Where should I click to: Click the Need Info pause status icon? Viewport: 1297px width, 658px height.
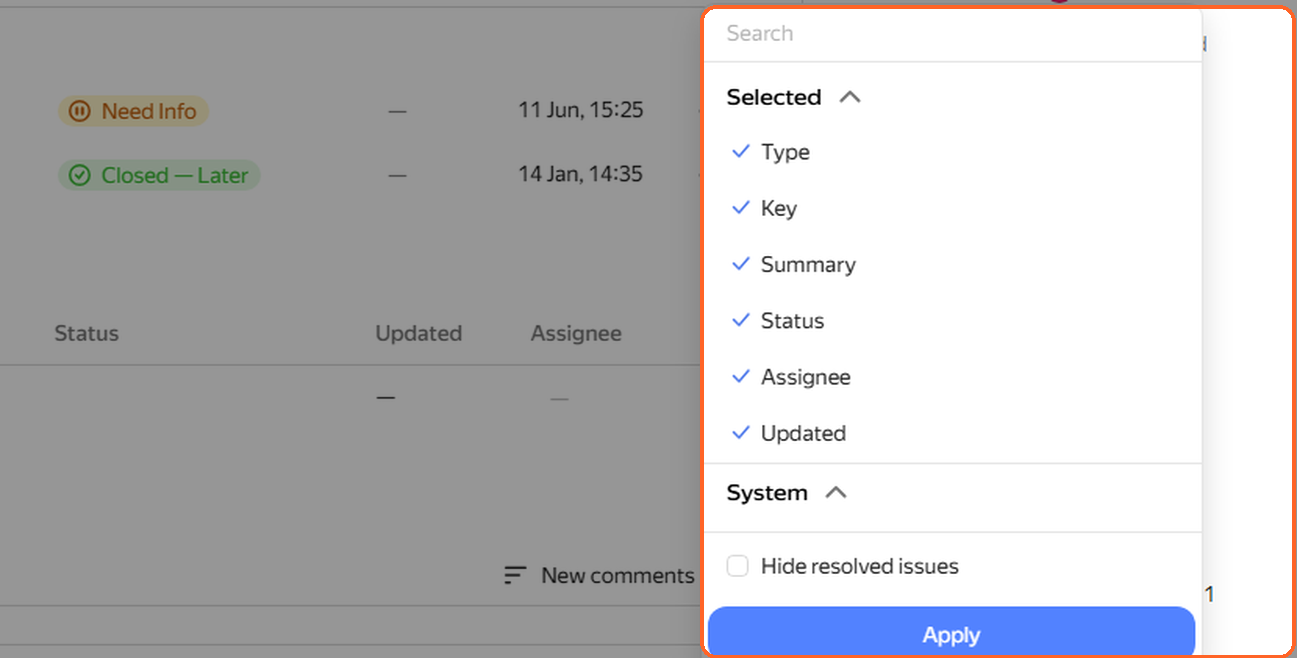(x=81, y=112)
